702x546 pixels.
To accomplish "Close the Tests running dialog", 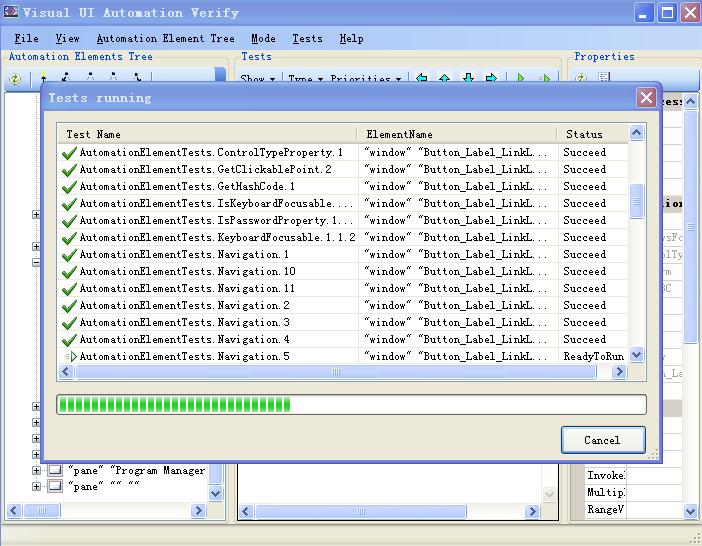I will click(x=646, y=97).
